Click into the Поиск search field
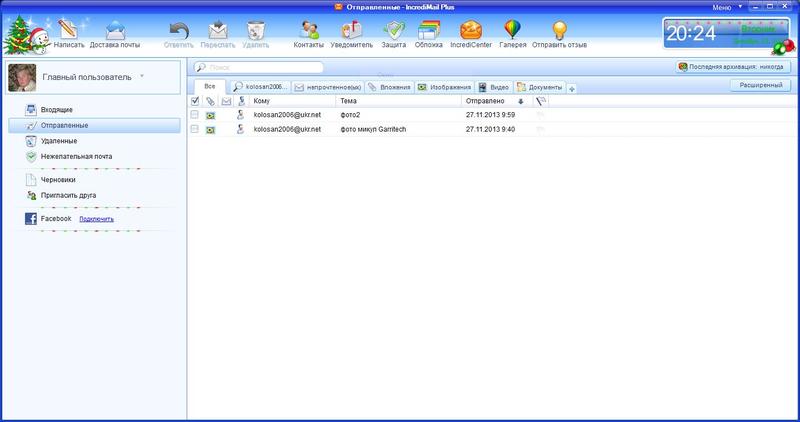800x422 pixels. (260, 67)
